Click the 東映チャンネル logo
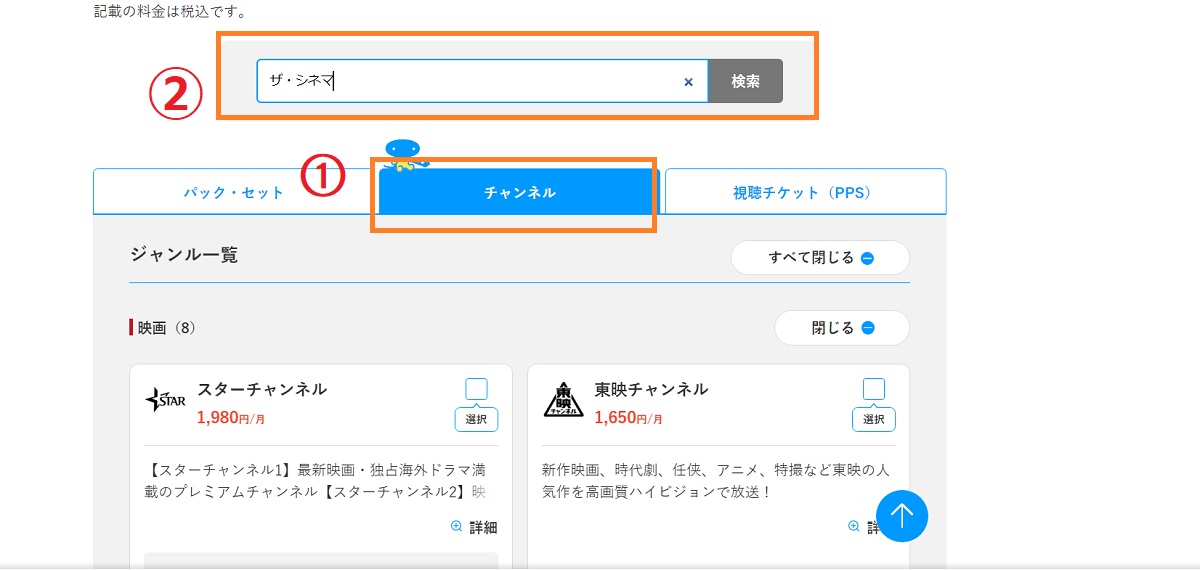 pos(563,399)
